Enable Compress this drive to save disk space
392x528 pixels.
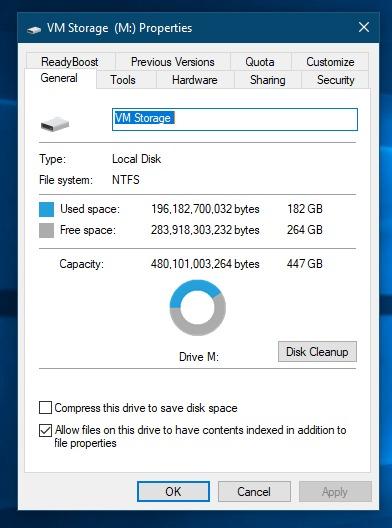pyautogui.click(x=45, y=407)
